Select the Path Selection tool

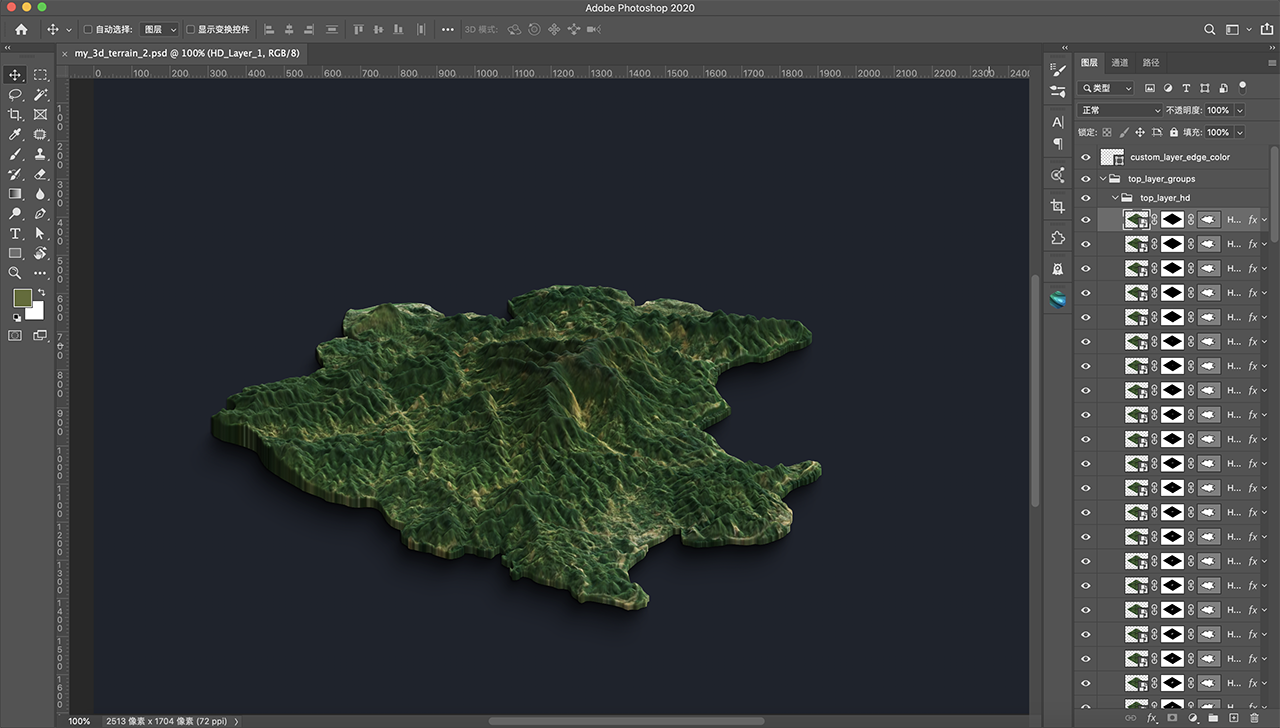[x=41, y=233]
